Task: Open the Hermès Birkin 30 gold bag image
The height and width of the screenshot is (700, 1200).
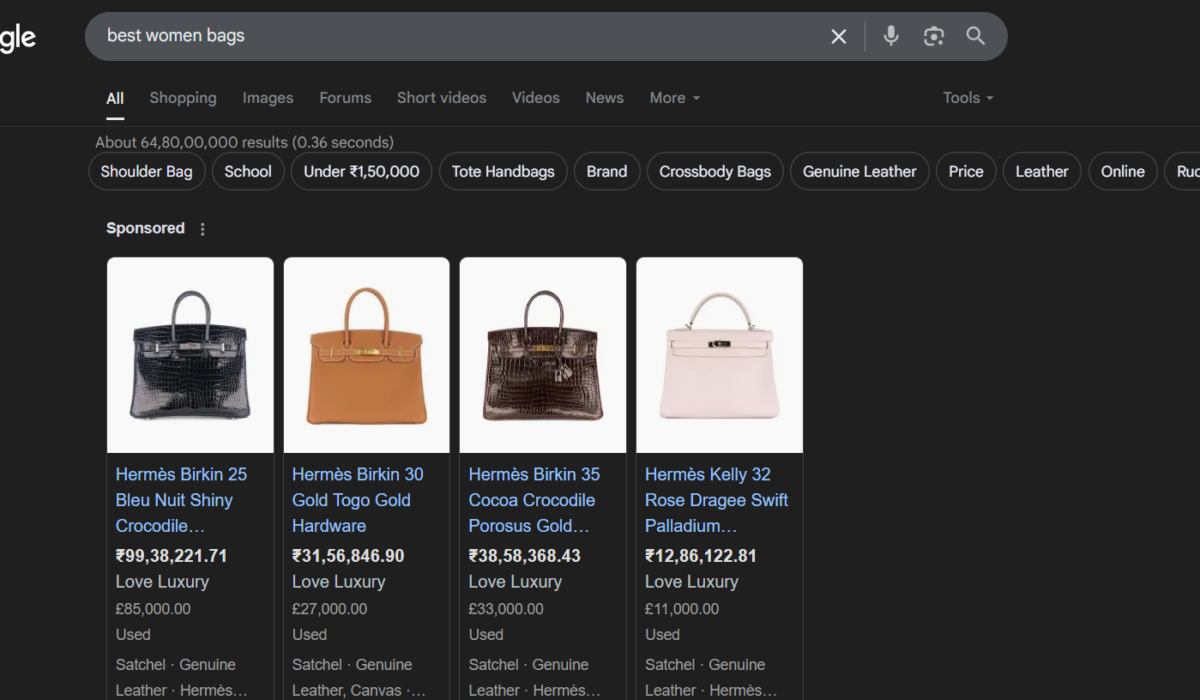Action: pos(367,355)
